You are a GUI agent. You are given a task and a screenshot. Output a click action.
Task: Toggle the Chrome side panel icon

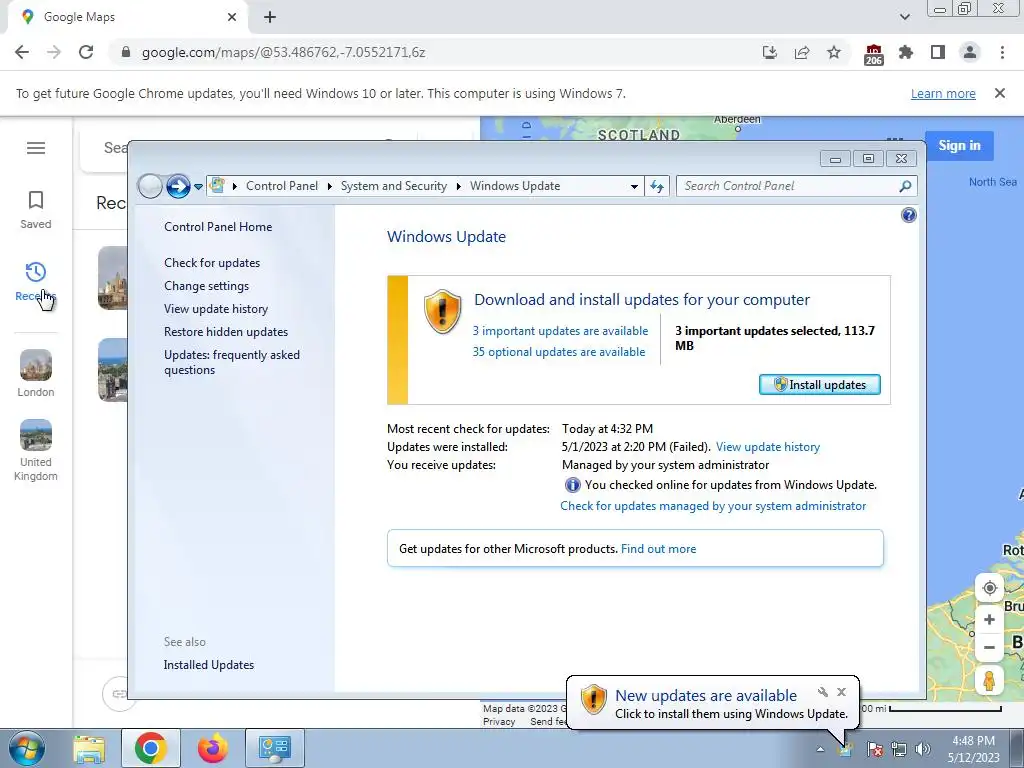point(938,52)
